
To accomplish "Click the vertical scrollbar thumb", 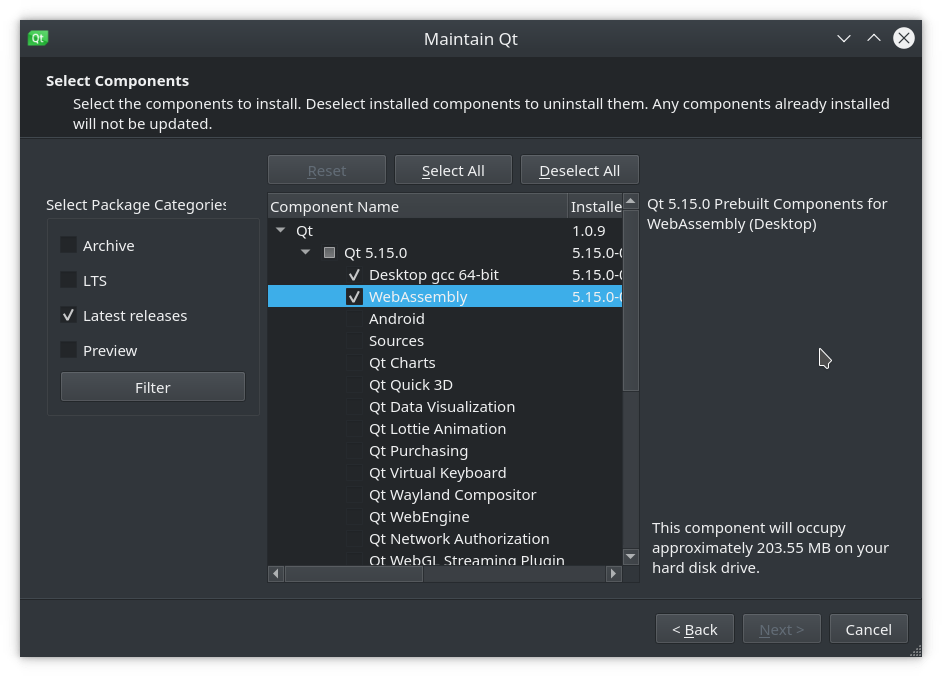I will click(x=630, y=300).
